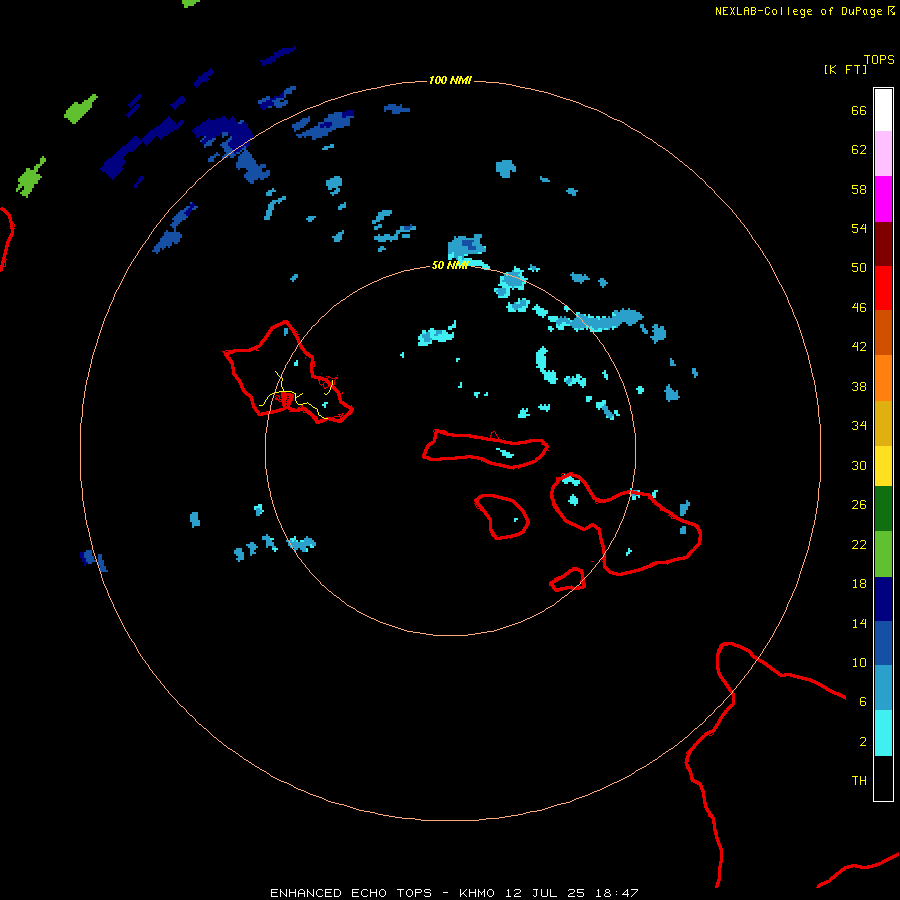Click the '18:47' timestamp in caption
900x900 pixels.
coord(617,893)
